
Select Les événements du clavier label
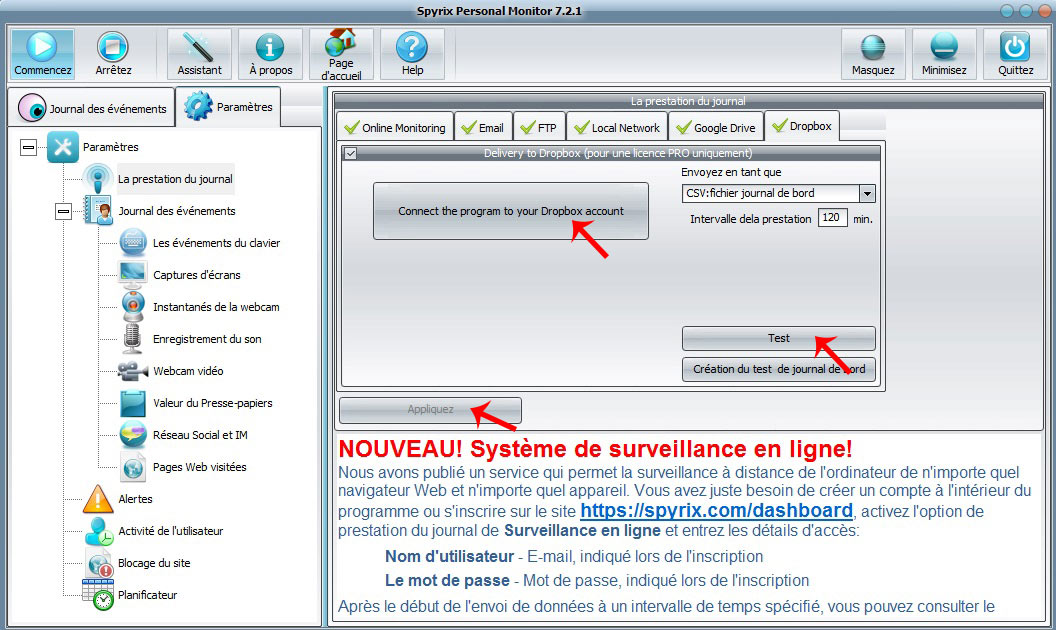(216, 243)
